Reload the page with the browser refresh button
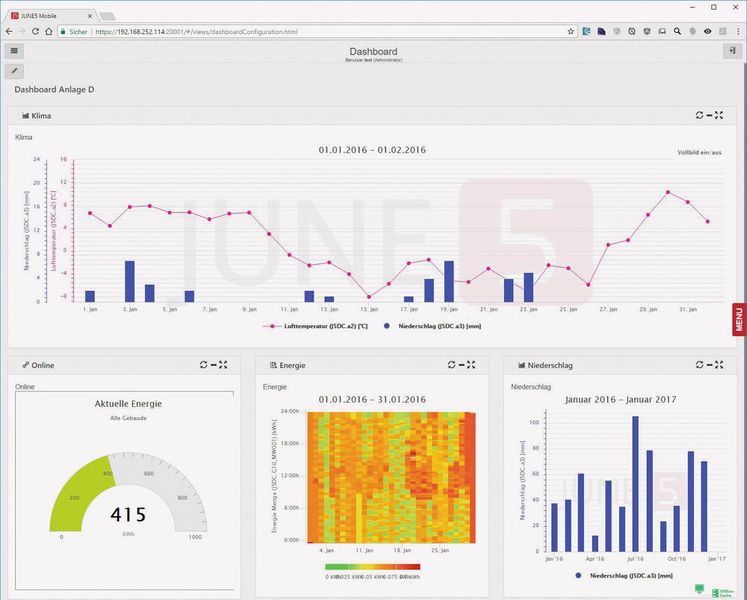 [35, 31]
